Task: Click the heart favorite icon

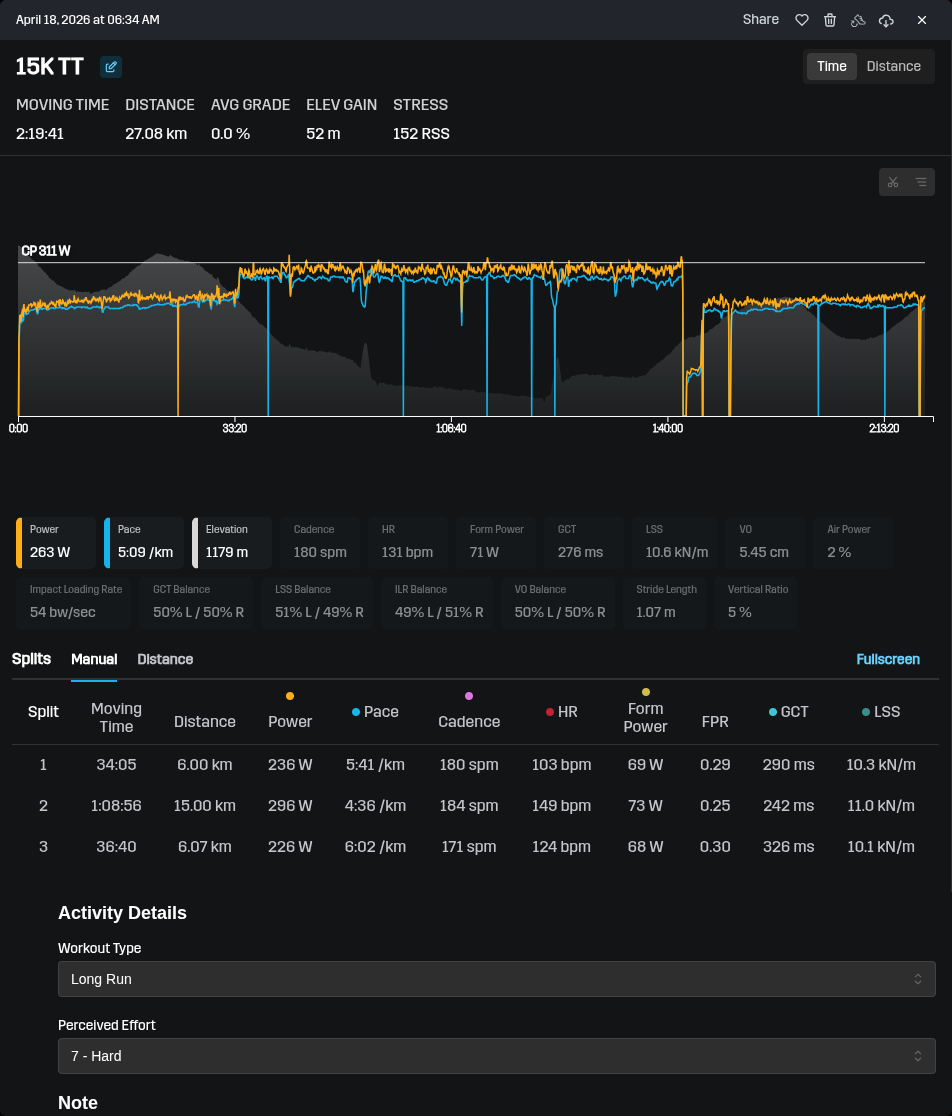Action: point(801,20)
